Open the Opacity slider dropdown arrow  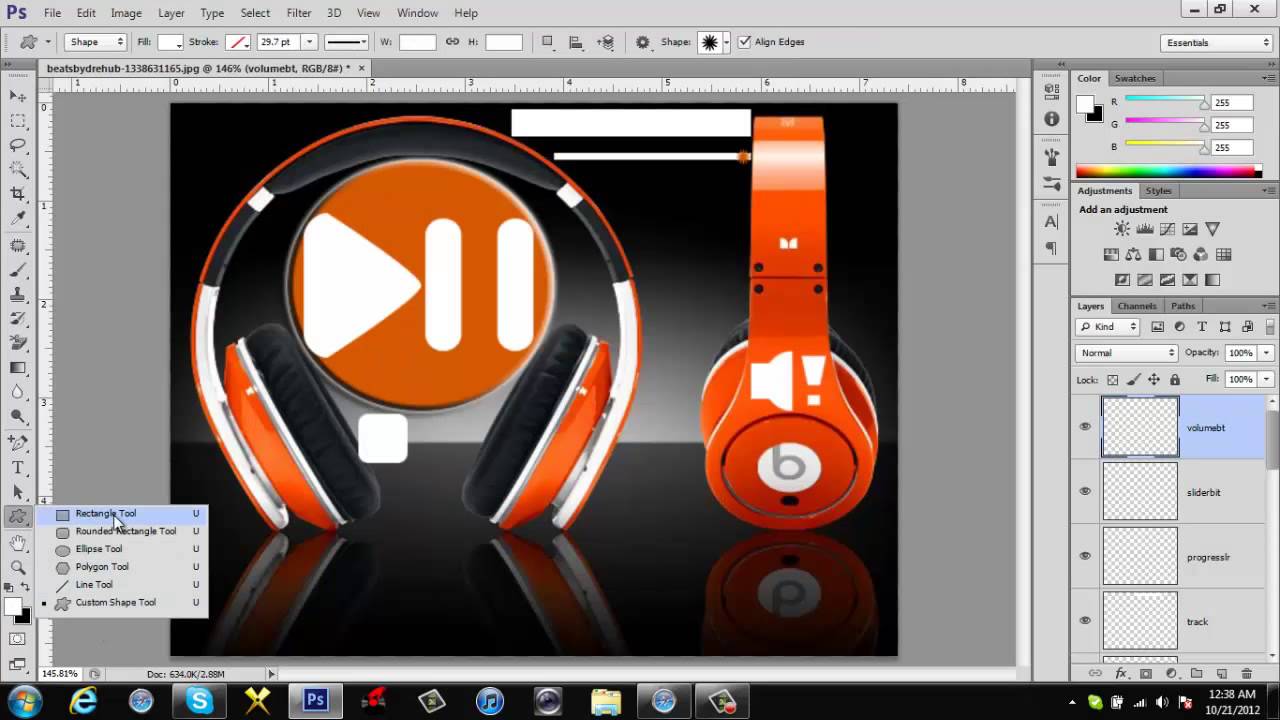tap(1266, 353)
